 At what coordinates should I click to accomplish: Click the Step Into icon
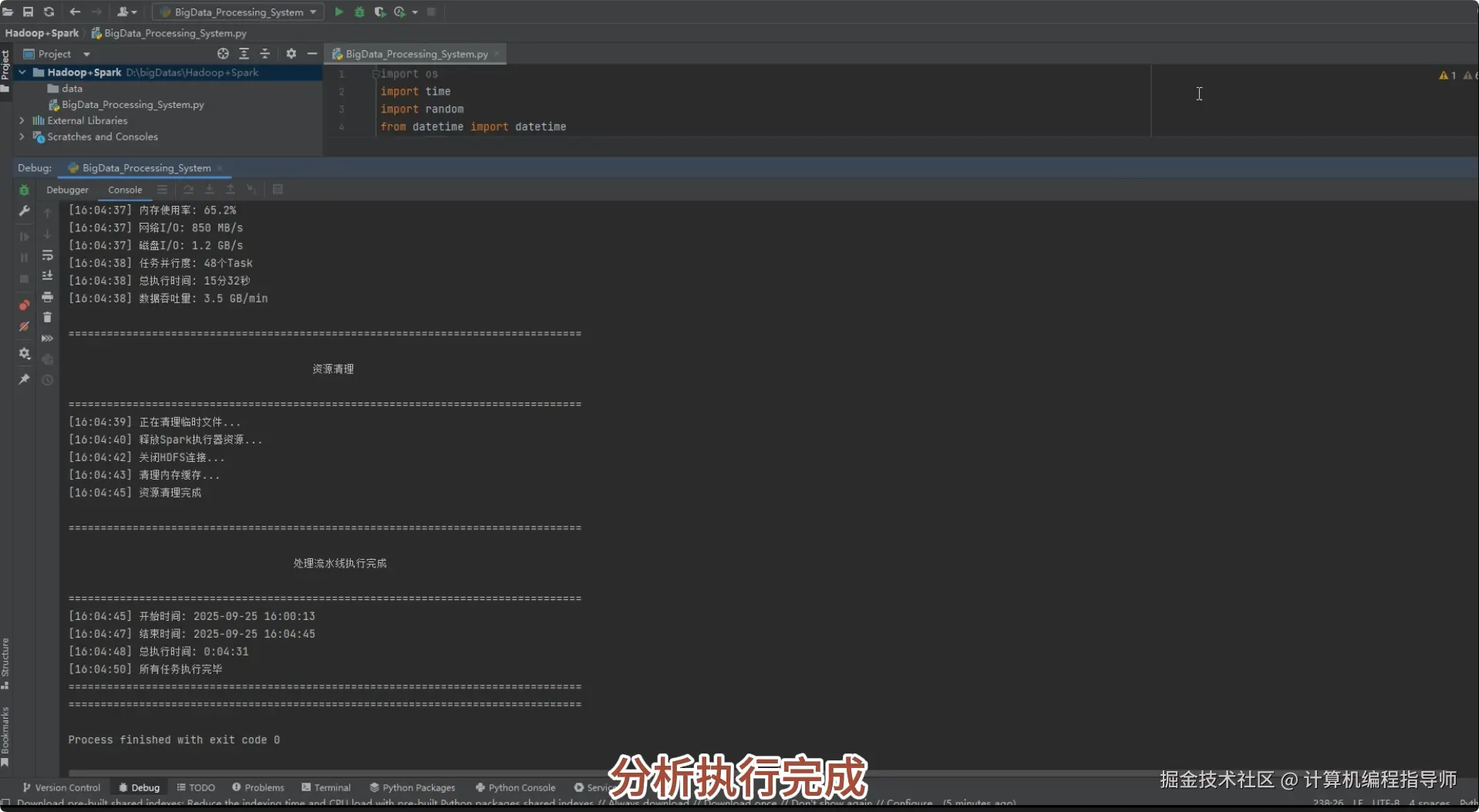[x=209, y=190]
